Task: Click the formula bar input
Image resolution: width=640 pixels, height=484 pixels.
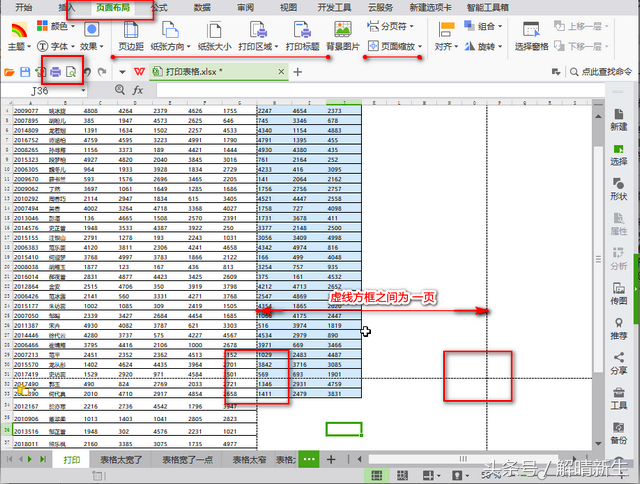Action: click(380, 90)
